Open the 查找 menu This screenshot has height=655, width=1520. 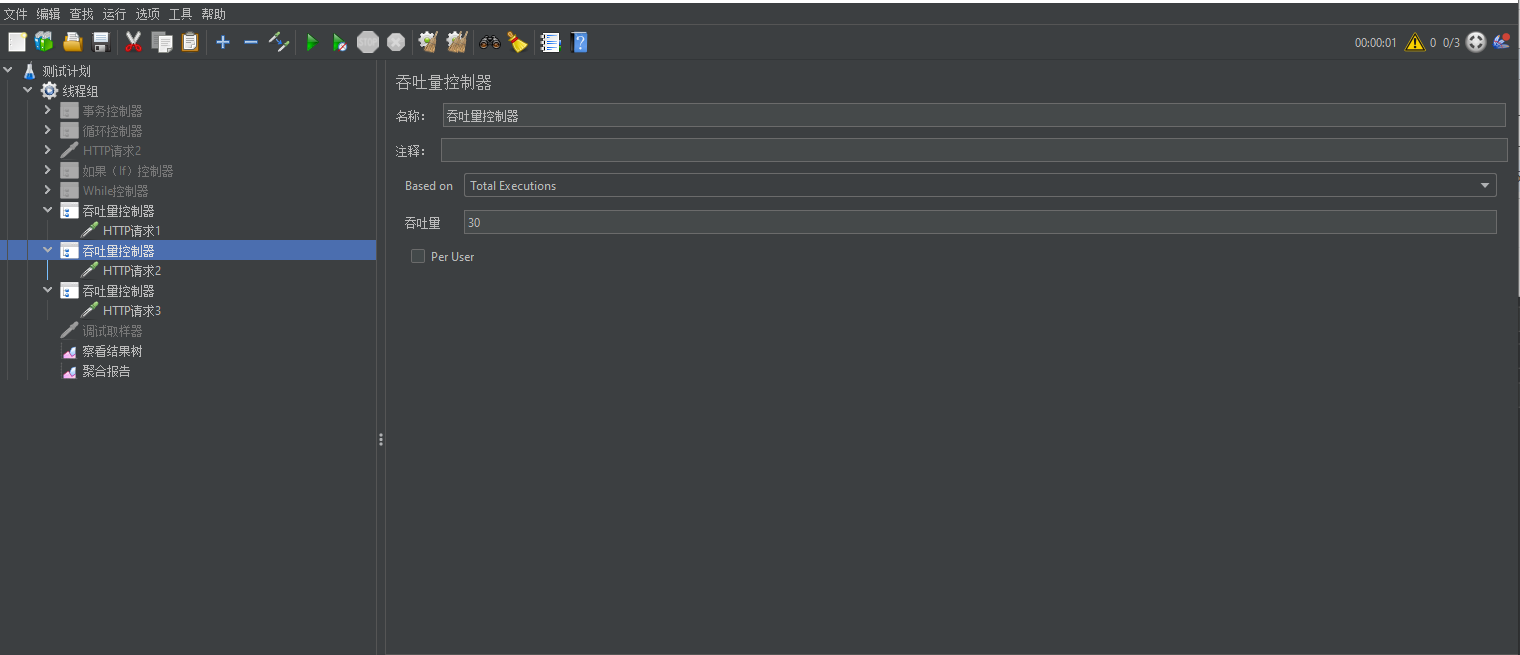(x=81, y=14)
